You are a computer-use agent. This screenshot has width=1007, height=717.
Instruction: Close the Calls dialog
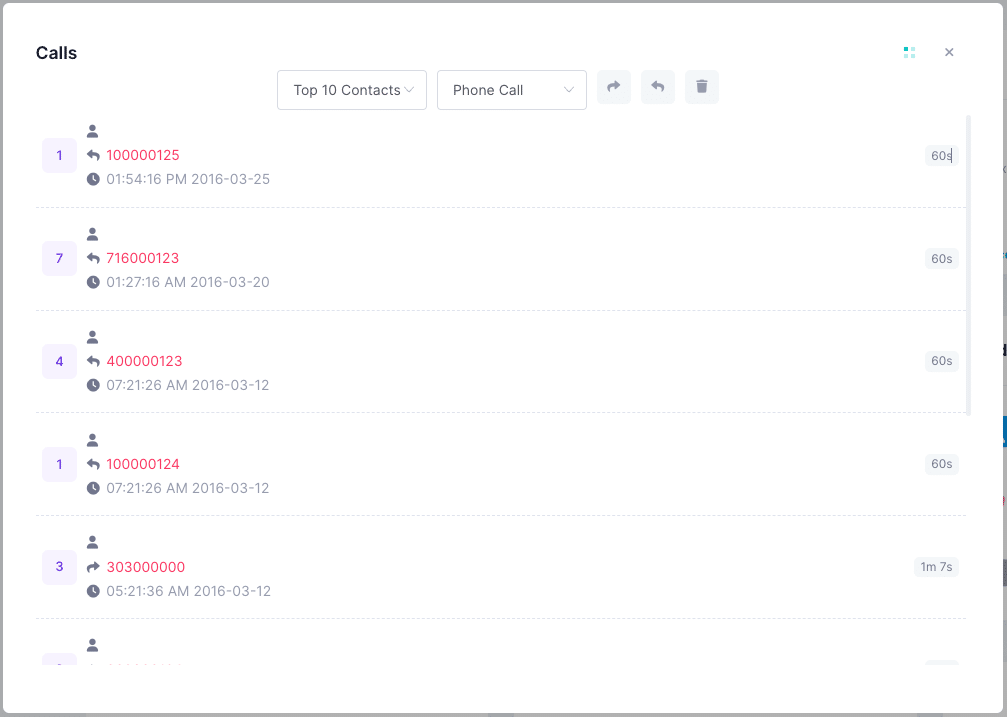pyautogui.click(x=949, y=52)
